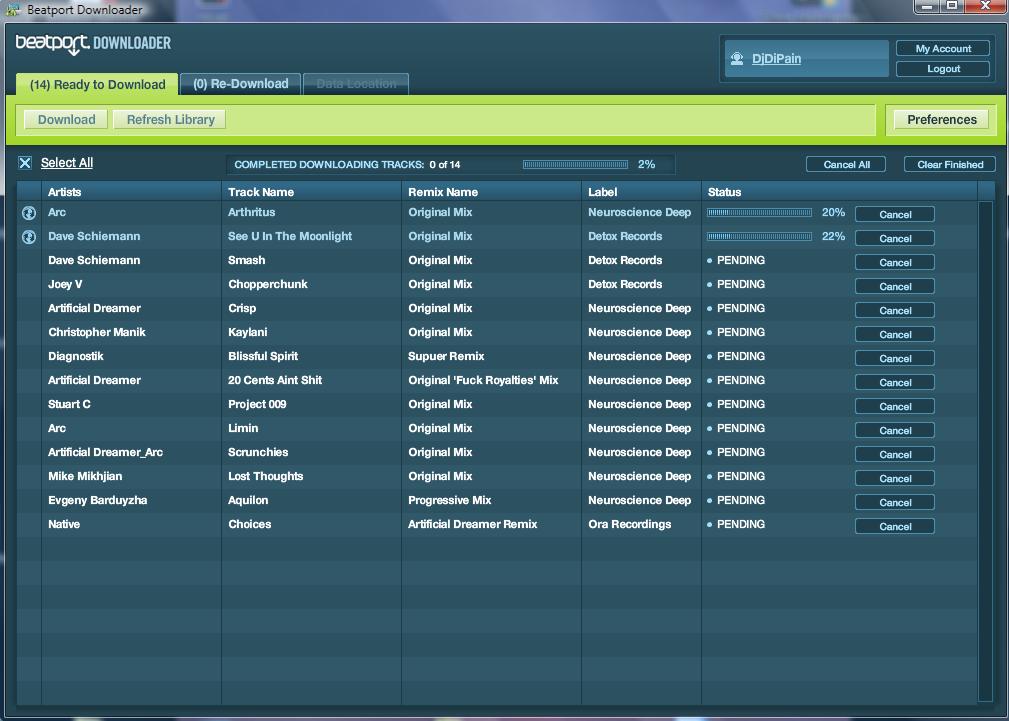Viewport: 1009px width, 721px height.
Task: Switch to the Ready to Download tab
Action: (97, 85)
